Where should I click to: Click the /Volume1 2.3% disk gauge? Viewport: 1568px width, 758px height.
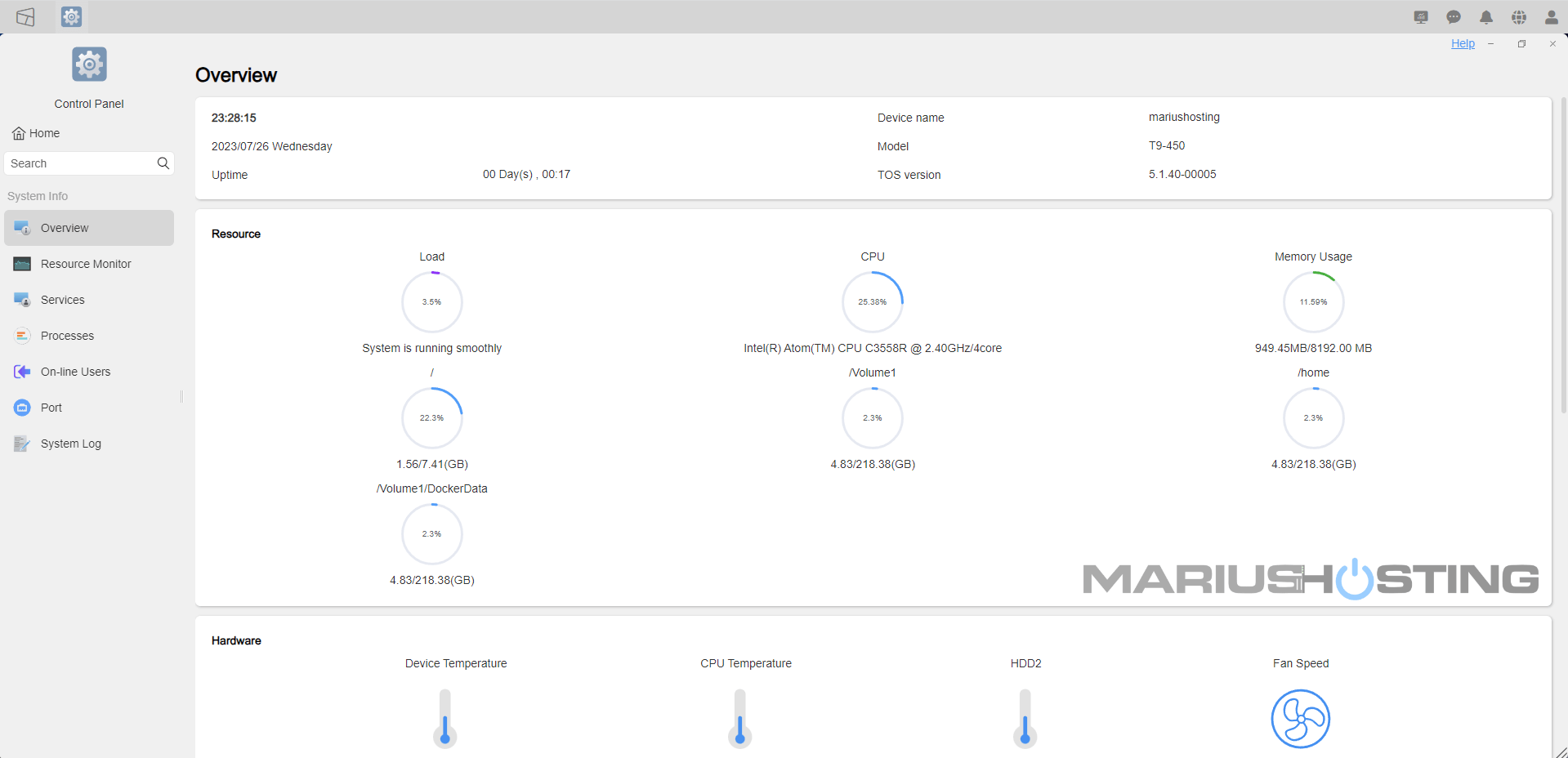click(873, 417)
